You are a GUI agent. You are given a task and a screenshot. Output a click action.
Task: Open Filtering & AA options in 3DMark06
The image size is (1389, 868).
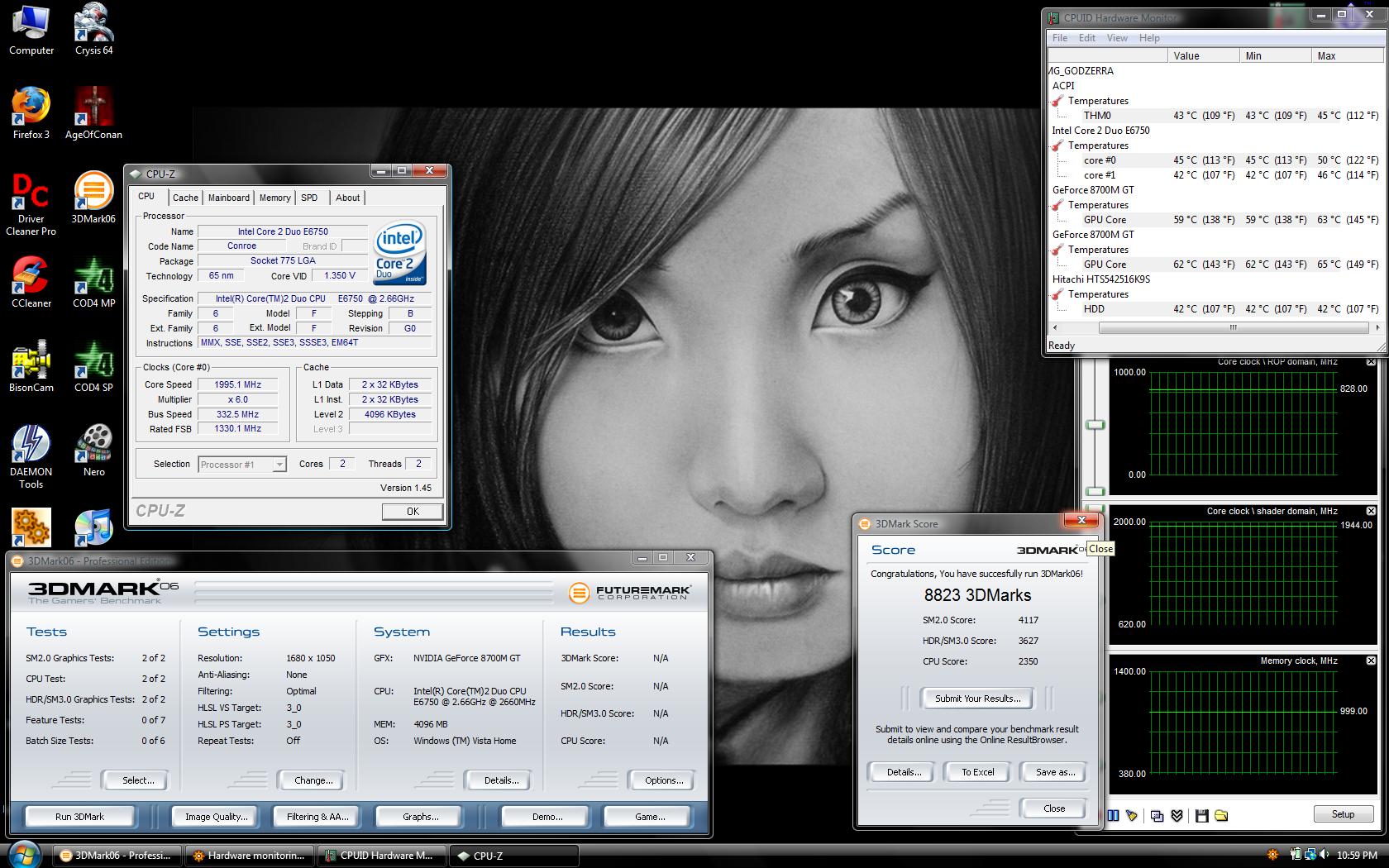pos(317,817)
